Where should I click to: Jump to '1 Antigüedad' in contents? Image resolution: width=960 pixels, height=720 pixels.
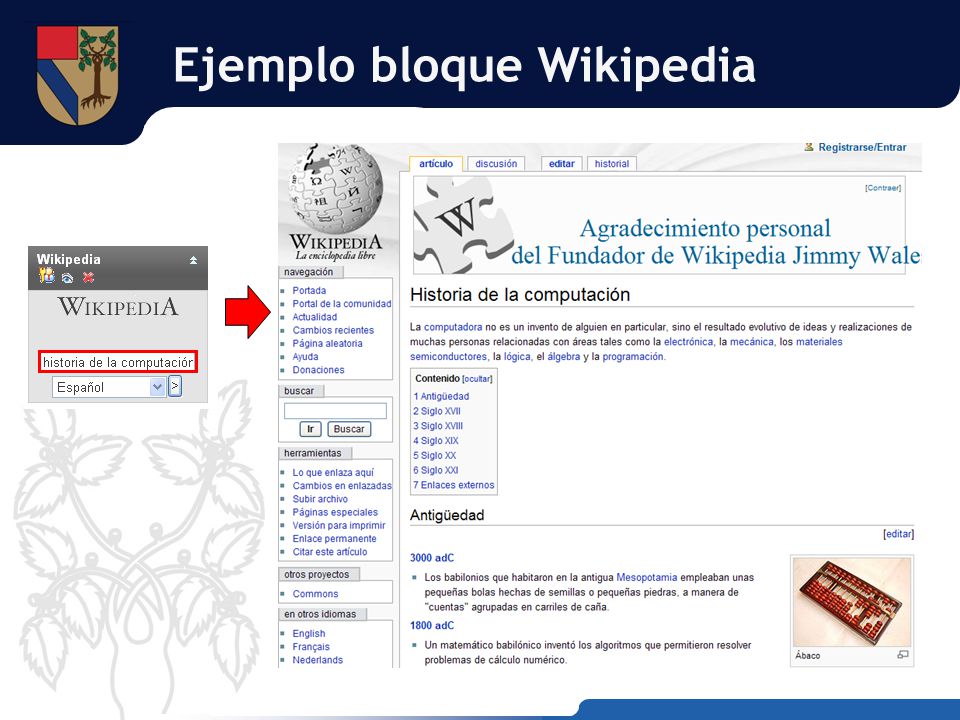(441, 396)
